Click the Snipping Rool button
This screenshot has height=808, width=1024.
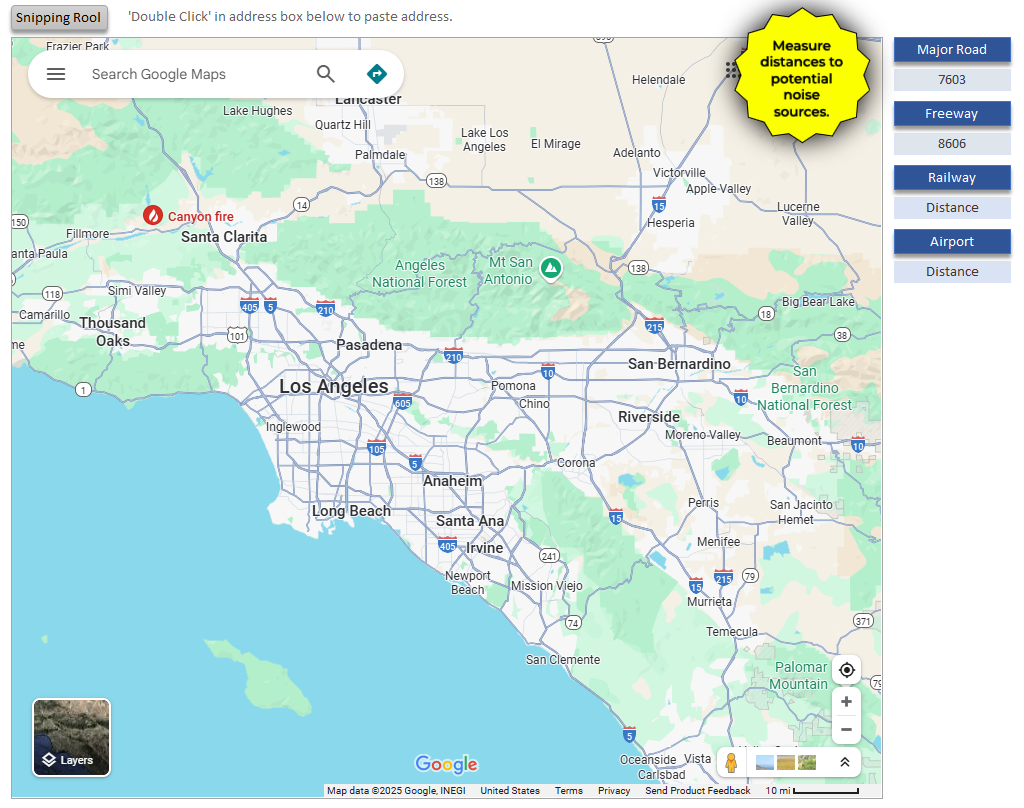tap(59, 18)
